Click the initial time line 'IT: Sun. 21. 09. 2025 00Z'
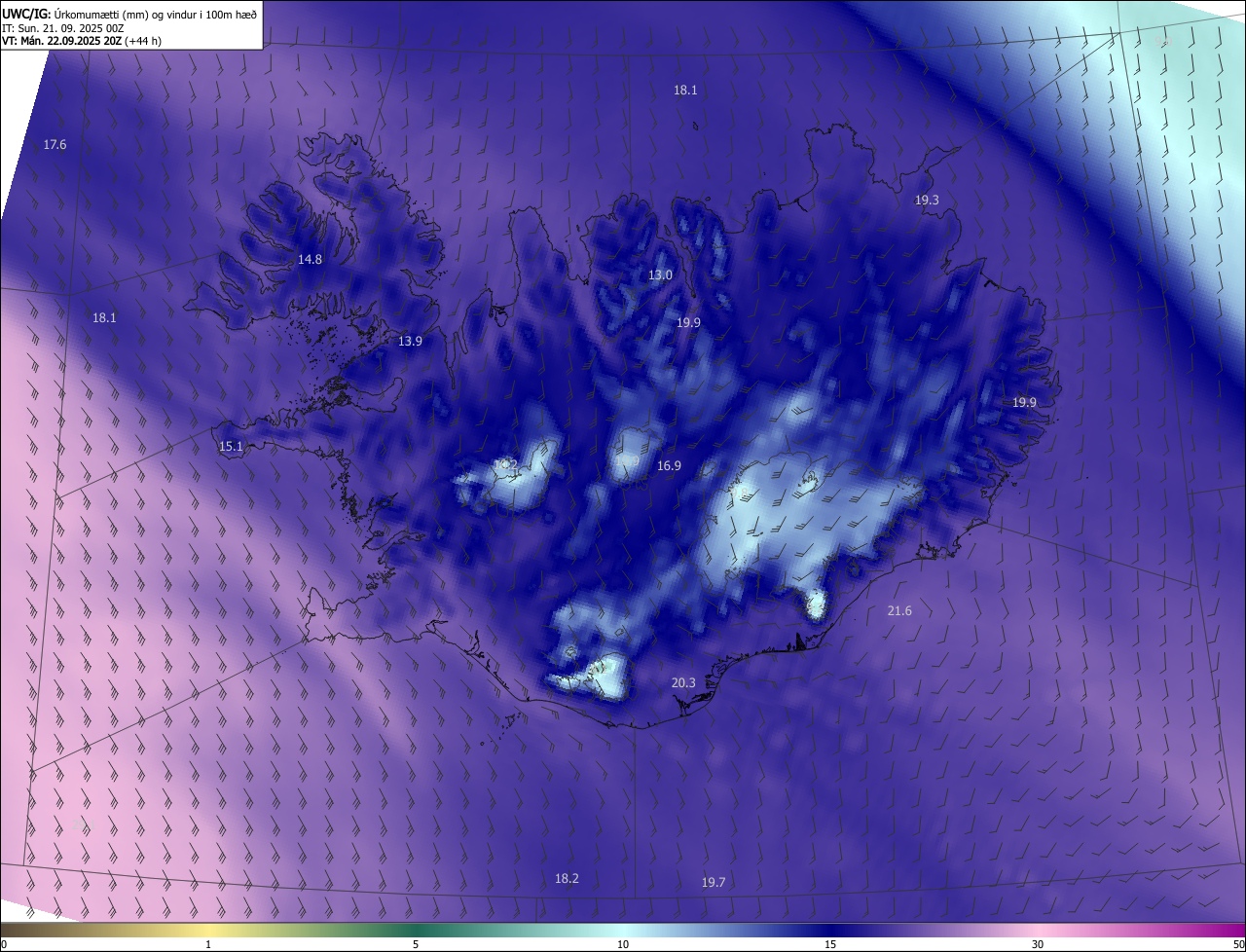Screen dimensions: 1246x952 click(64, 28)
